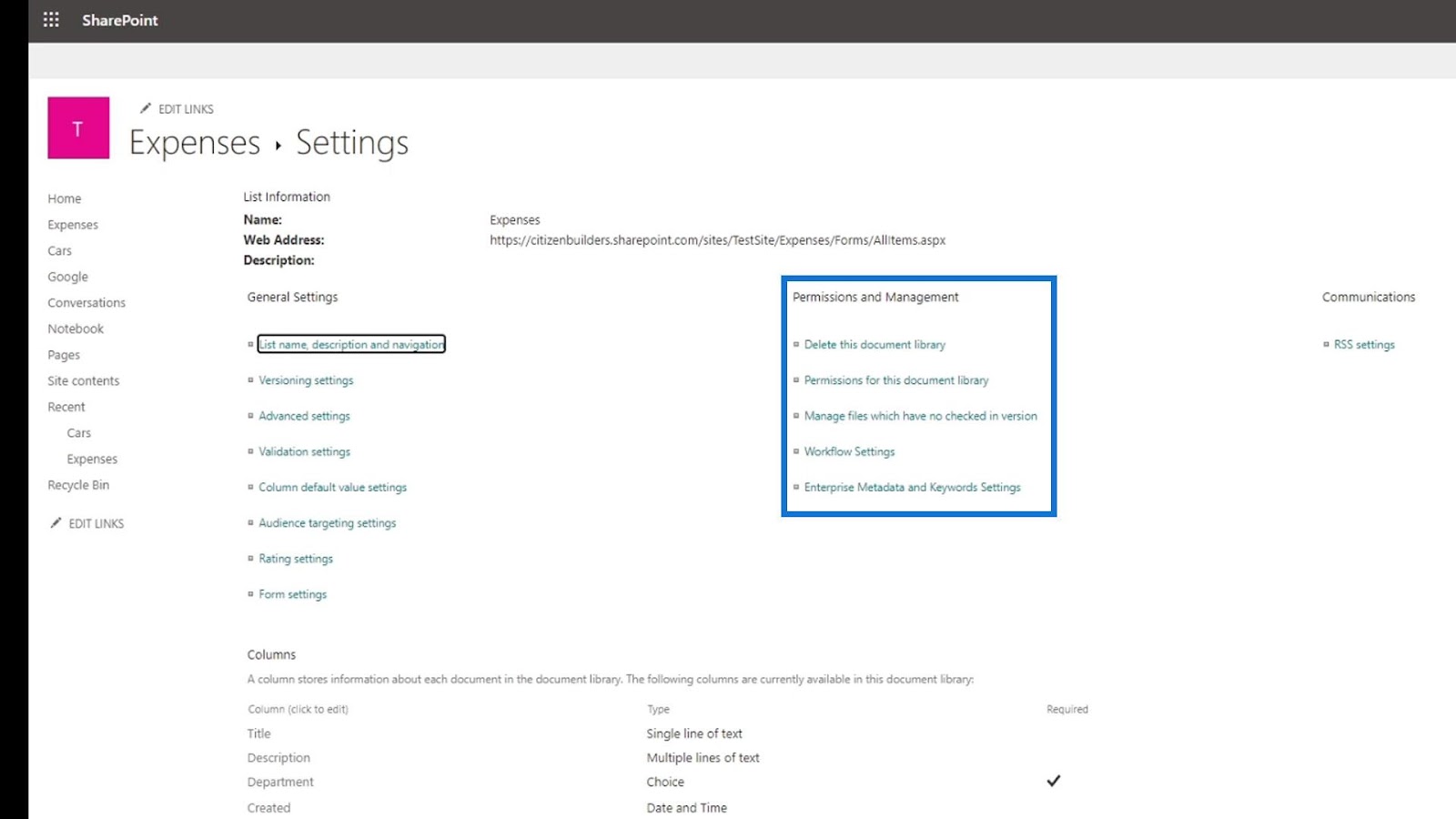The image size is (1456, 819).
Task: Click EDIT LINKS at bottom of sidebar
Action: (x=96, y=524)
